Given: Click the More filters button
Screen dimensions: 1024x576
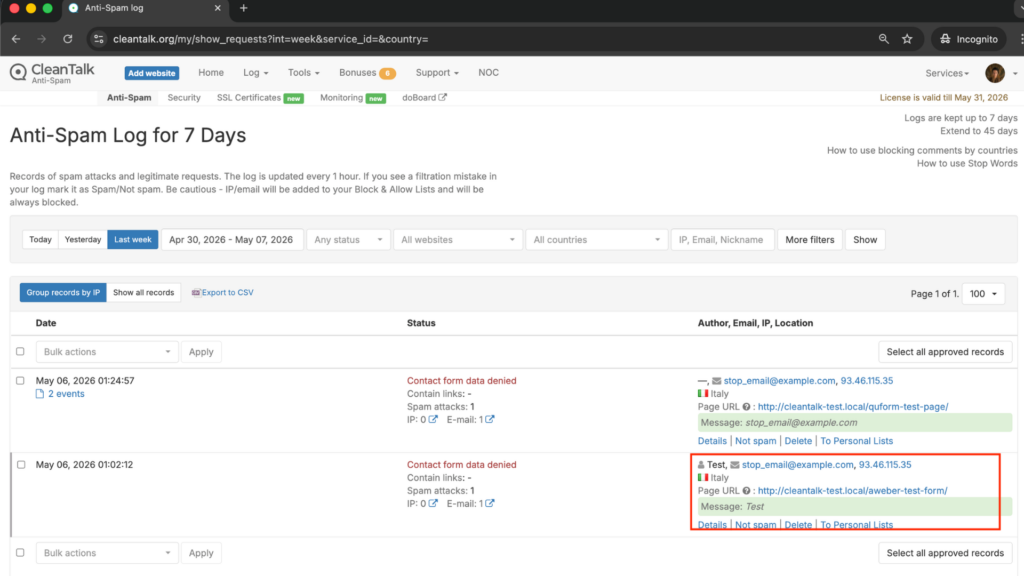Looking at the screenshot, I should (x=810, y=240).
